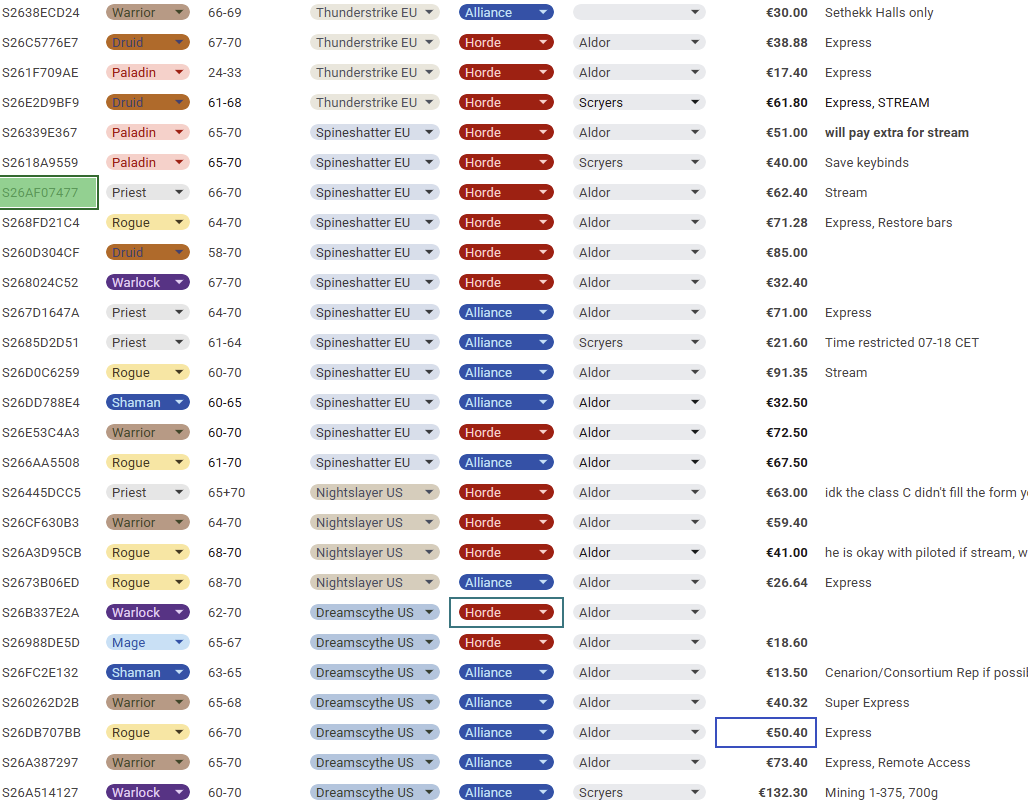Viewport: 1028px width, 809px height.
Task: Select the green highlighted cell S26AF07477
Action: [x=49, y=193]
